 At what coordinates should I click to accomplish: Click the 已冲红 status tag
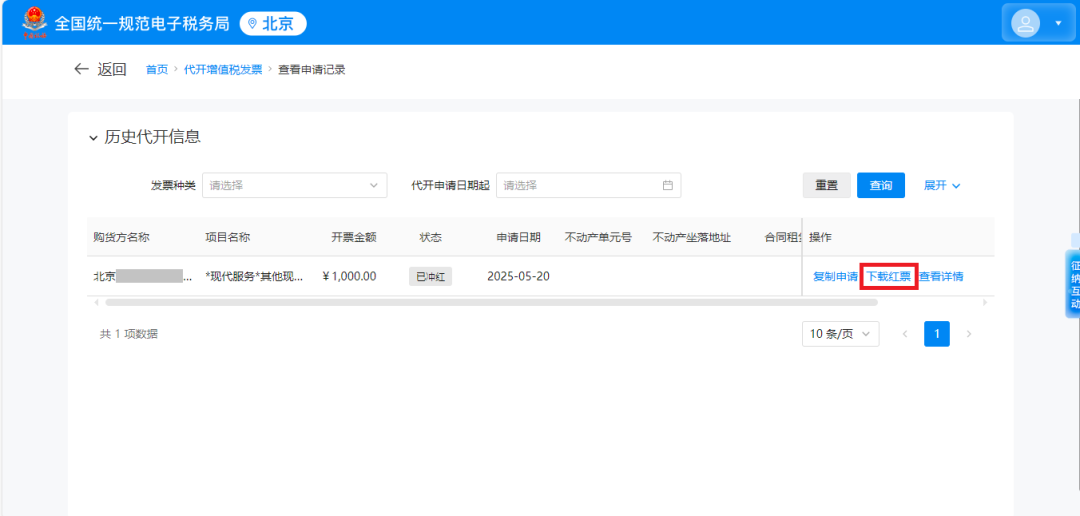point(430,277)
